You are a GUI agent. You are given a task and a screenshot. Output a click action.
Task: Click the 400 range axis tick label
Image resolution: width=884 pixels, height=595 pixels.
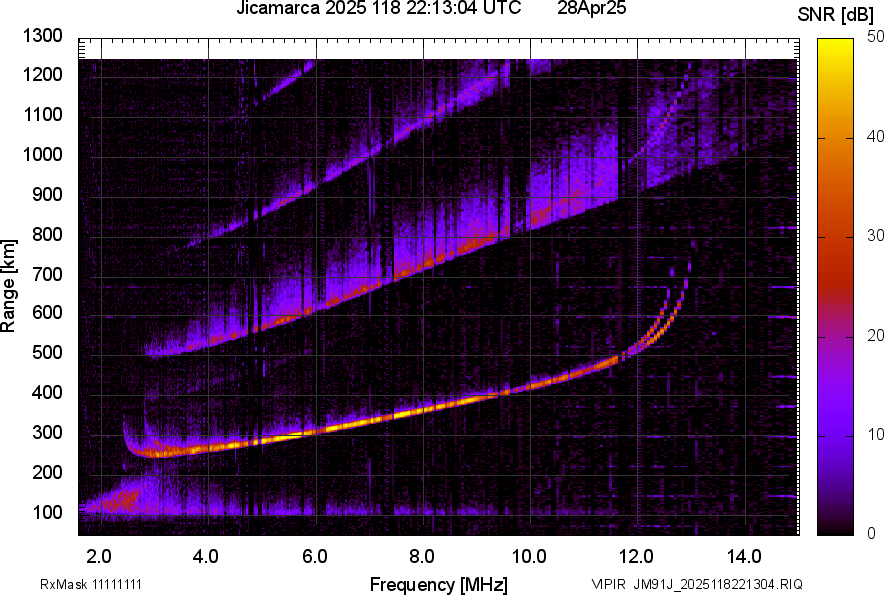[x=47, y=392]
